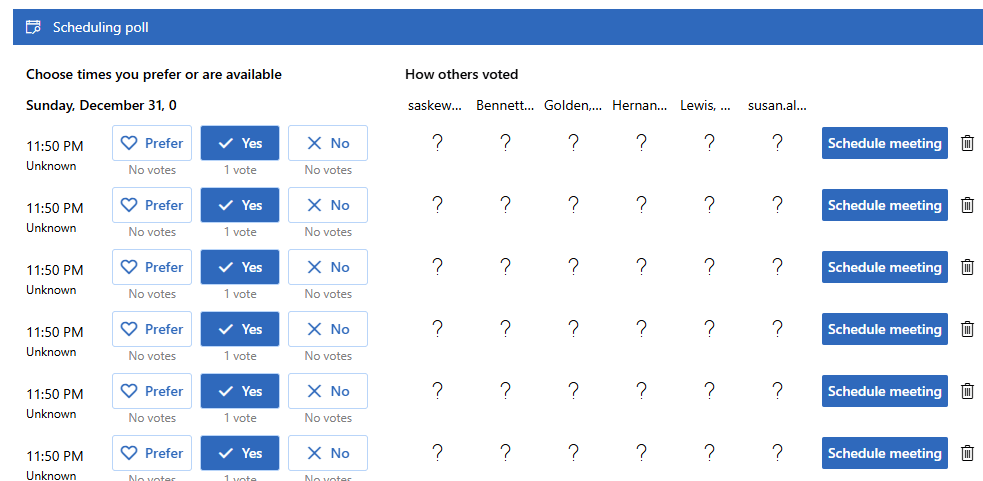
Task: Select No for the third time slot
Action: (x=328, y=267)
